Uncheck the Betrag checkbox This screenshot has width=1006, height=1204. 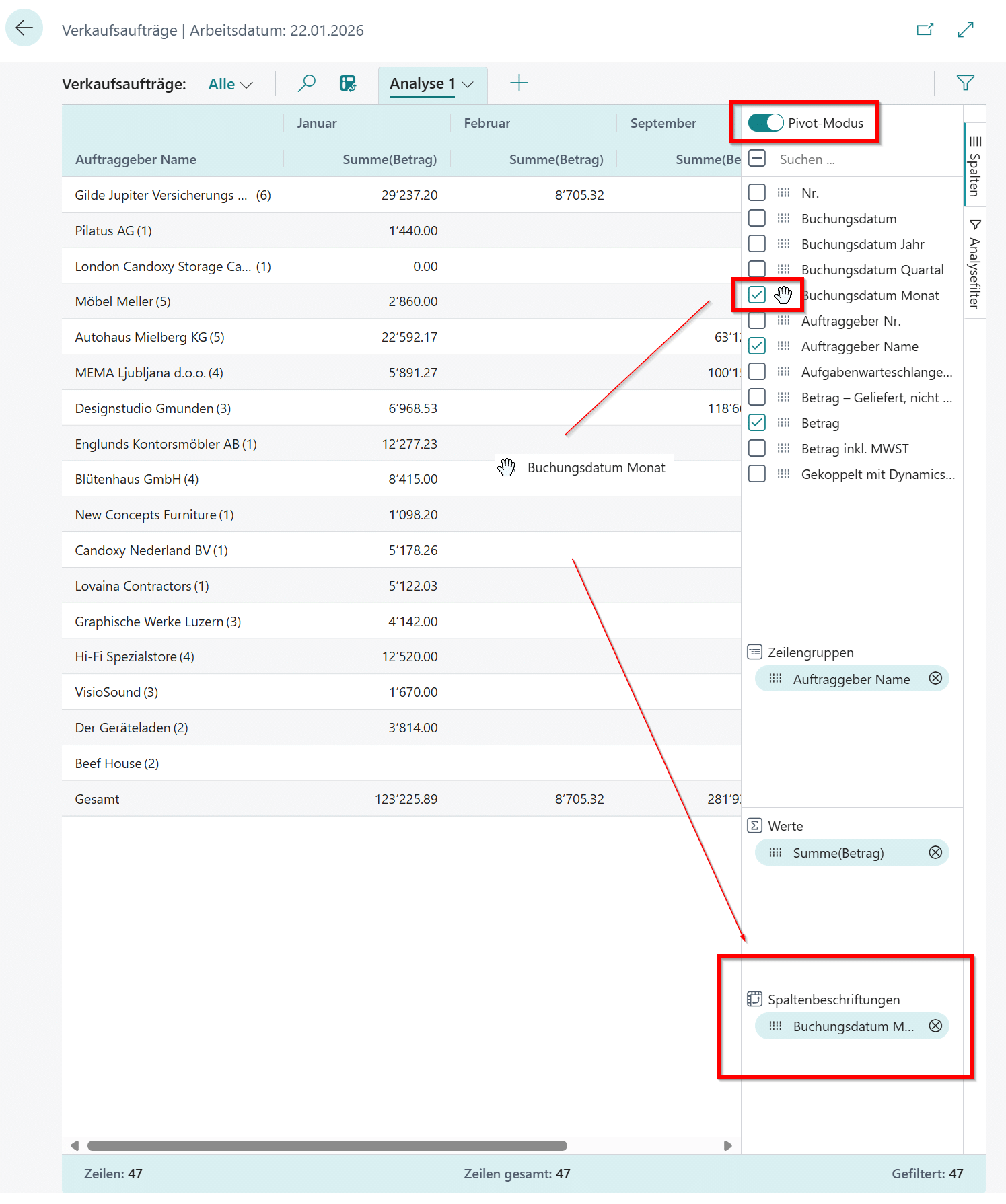coord(756,422)
